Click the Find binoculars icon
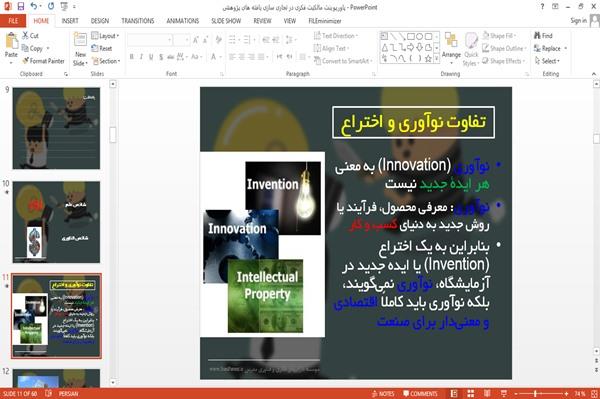600x399 pixels. (537, 36)
